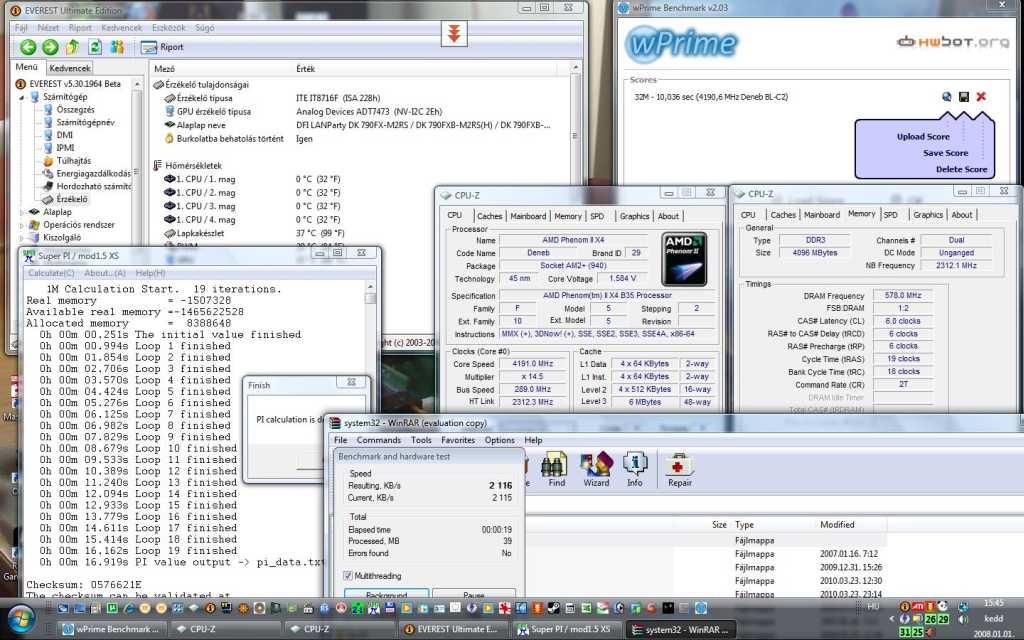Click the EVEREST green forward arrow

coord(50,47)
